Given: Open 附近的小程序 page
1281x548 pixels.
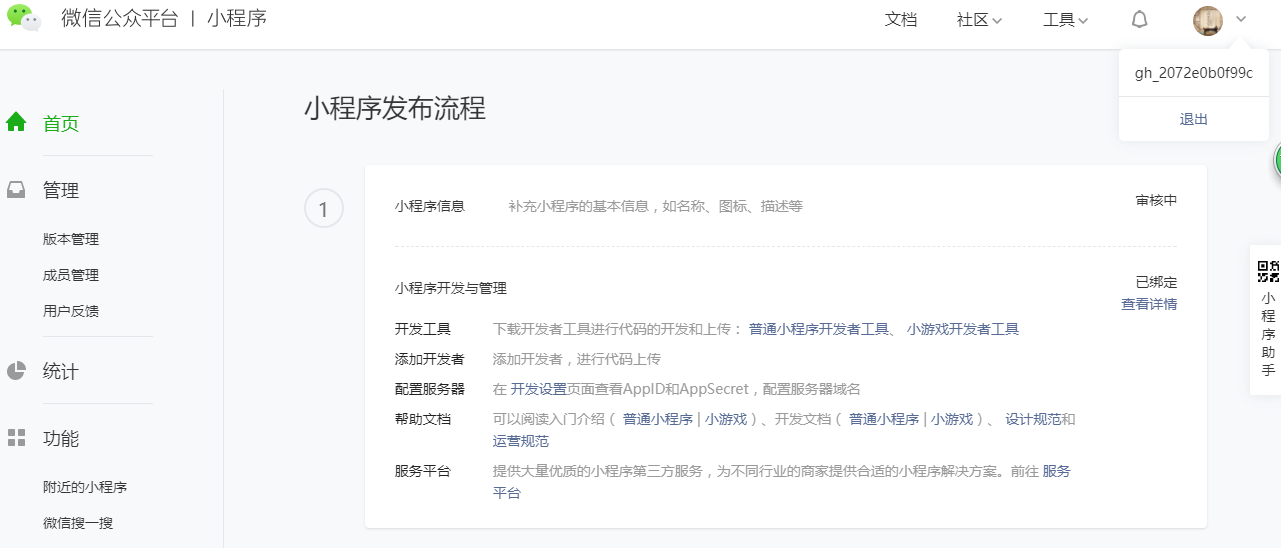Looking at the screenshot, I should 85,487.
